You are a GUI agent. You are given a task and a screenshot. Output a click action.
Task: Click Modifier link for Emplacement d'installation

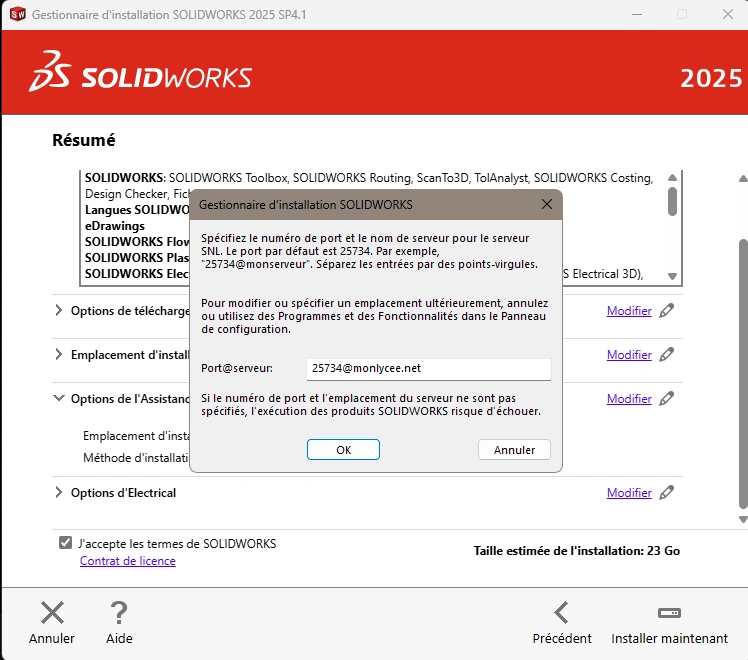point(629,354)
